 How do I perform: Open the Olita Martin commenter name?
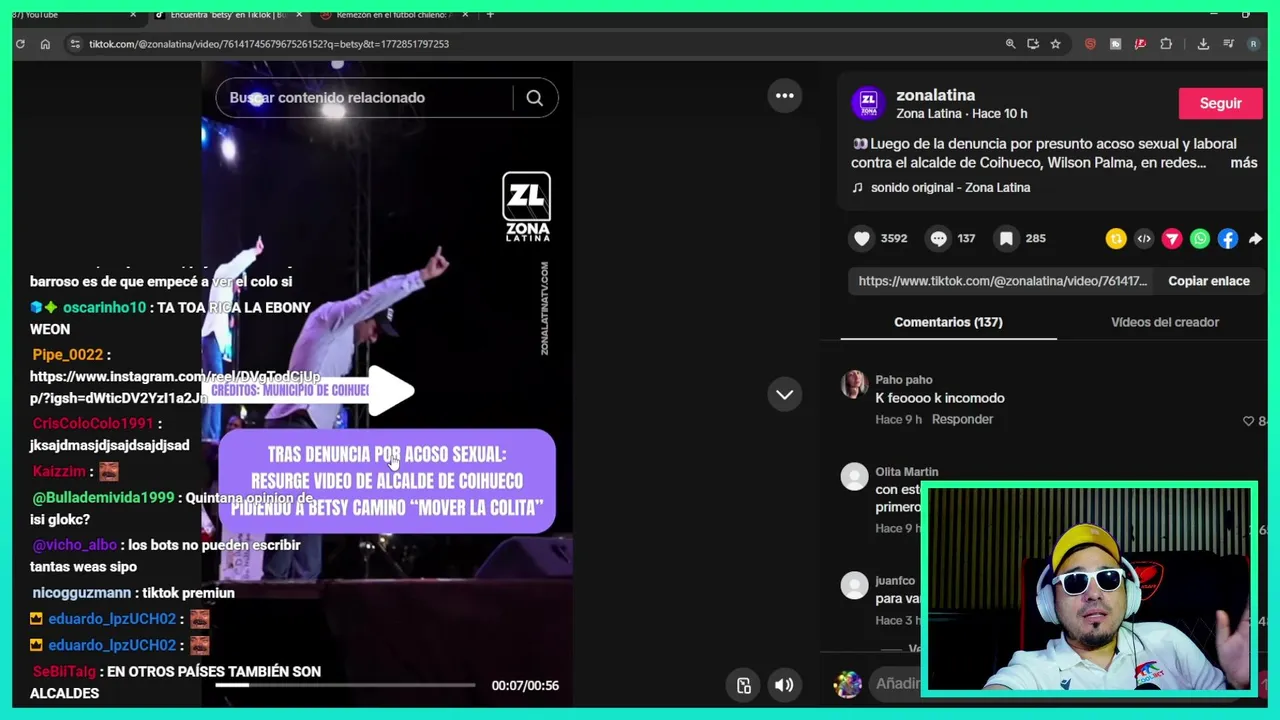(x=907, y=472)
